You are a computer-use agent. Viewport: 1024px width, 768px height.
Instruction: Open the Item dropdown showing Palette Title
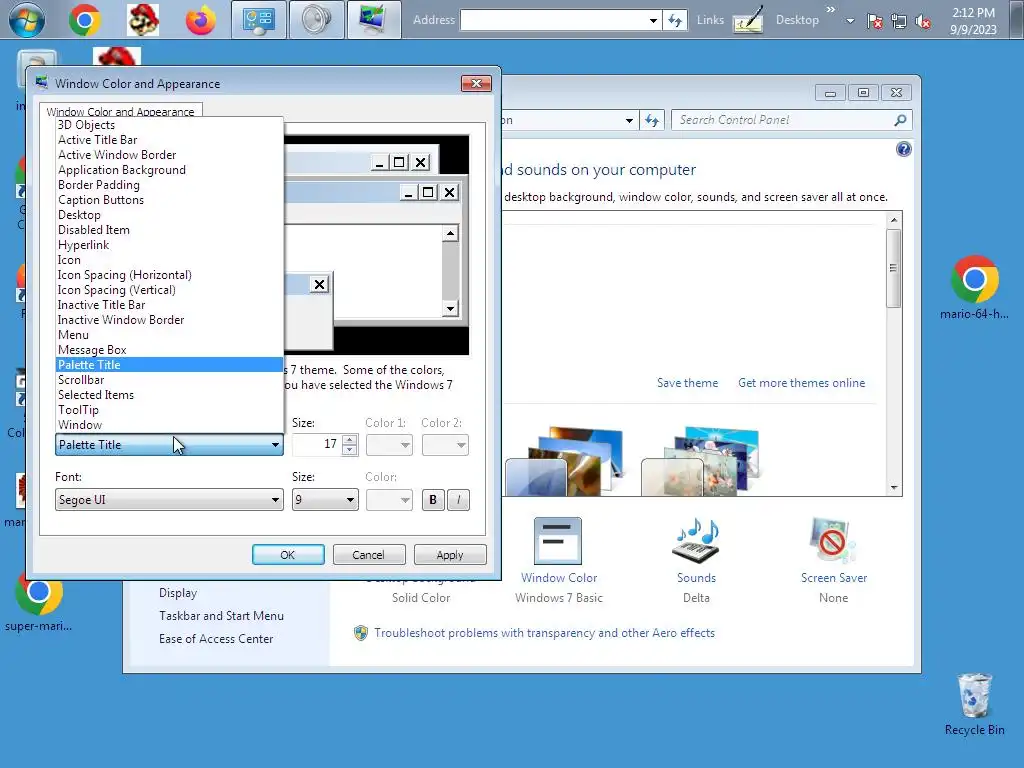click(x=169, y=445)
